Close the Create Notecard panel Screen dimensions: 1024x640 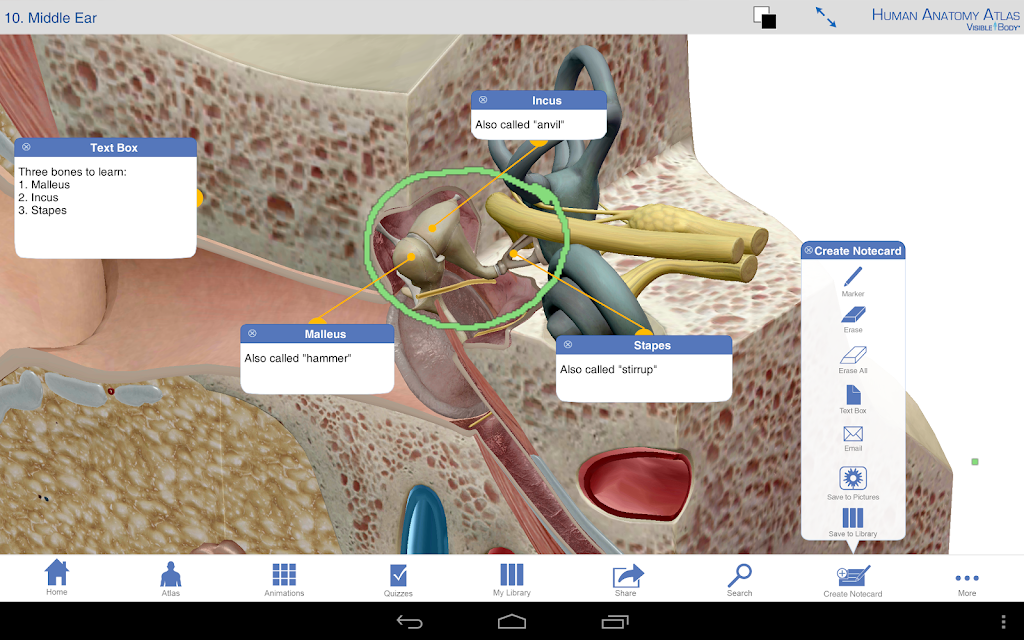click(808, 250)
